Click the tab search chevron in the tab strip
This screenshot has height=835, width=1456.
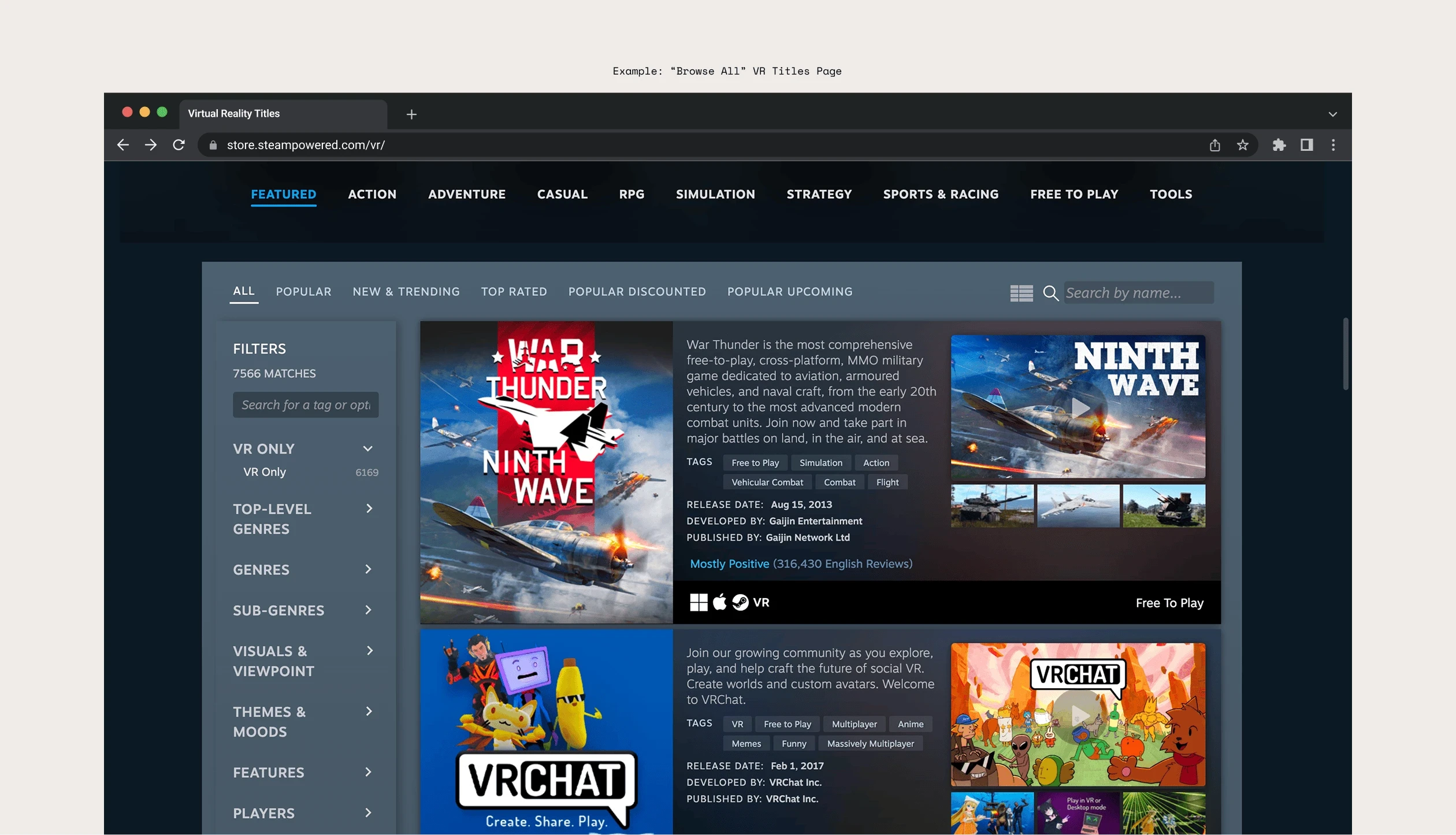[1333, 114]
